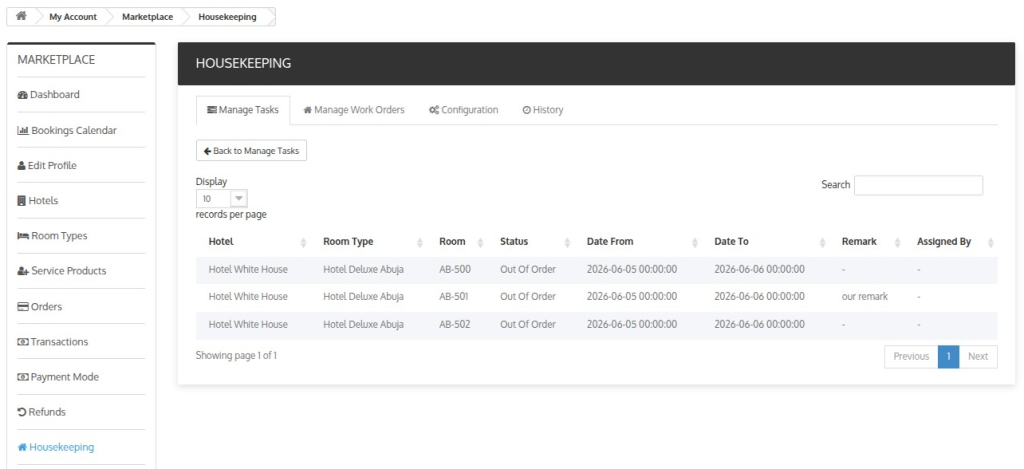The width and height of the screenshot is (1024, 469).
Task: Click 'Showing page 1 of 1' text
Action: pos(236,356)
